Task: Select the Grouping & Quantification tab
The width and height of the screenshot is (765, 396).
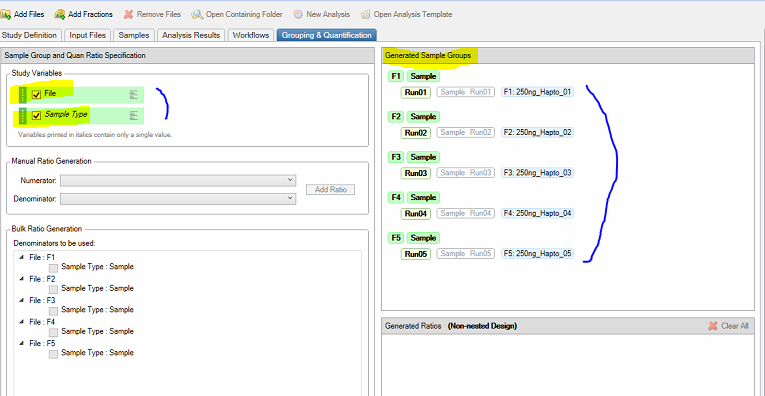Action: [x=326, y=35]
